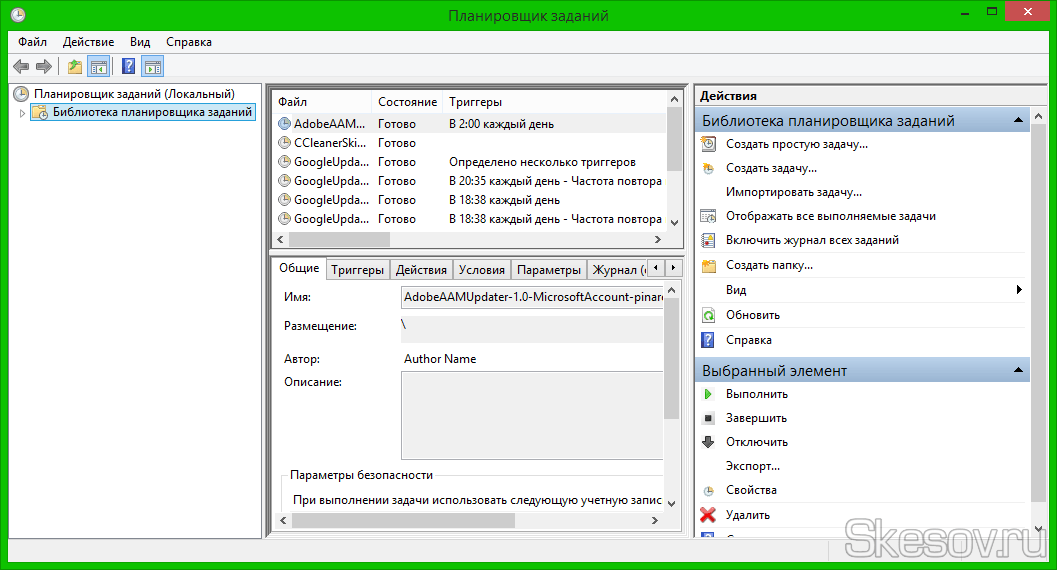Click the Back arrow toolbar icon
This screenshot has height=570, width=1057.
tap(21, 67)
